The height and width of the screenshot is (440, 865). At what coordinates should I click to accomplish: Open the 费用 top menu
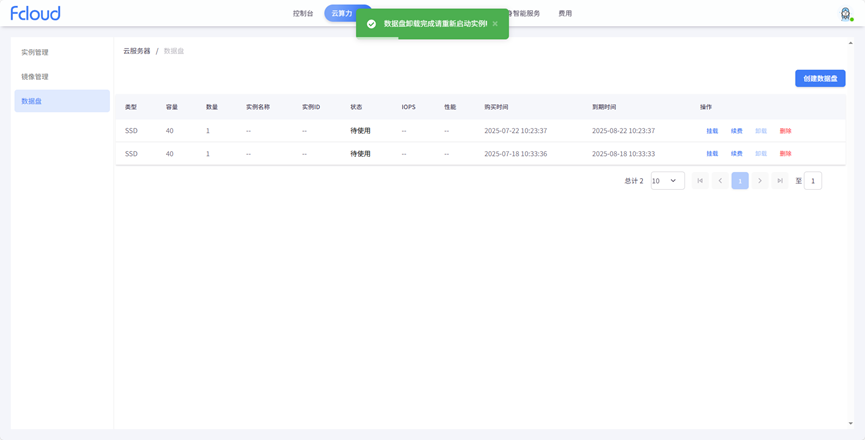point(565,14)
